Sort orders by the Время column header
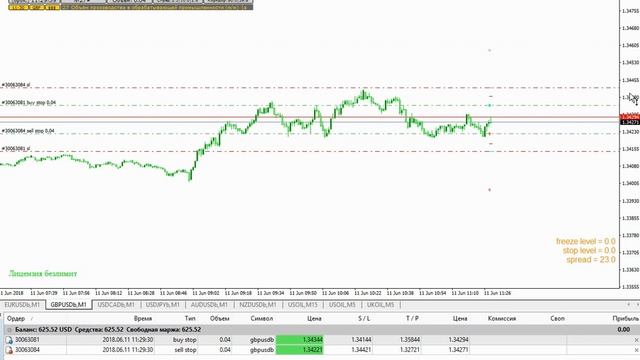Image resolution: width=640 pixels, height=360 pixels. pos(143,318)
